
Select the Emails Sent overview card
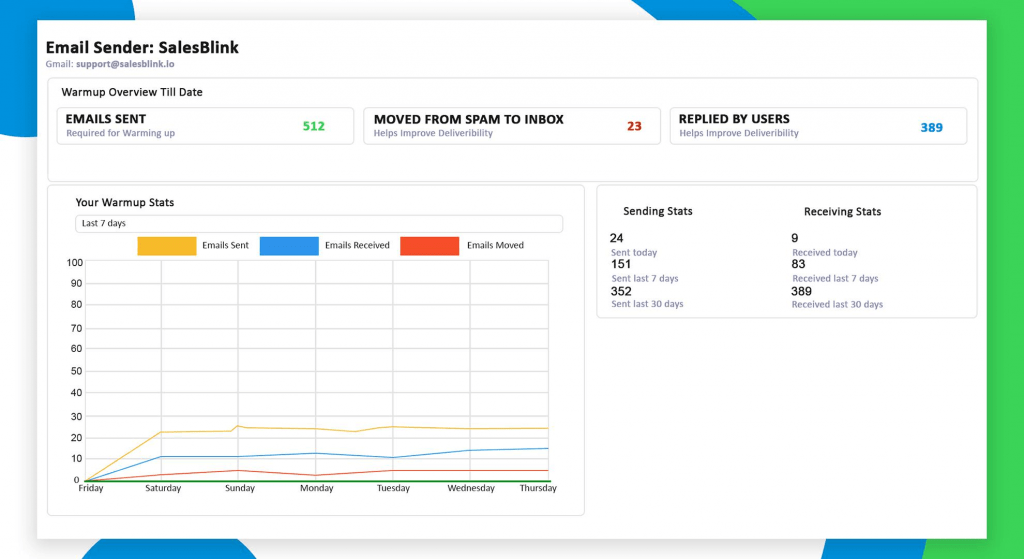(x=205, y=126)
